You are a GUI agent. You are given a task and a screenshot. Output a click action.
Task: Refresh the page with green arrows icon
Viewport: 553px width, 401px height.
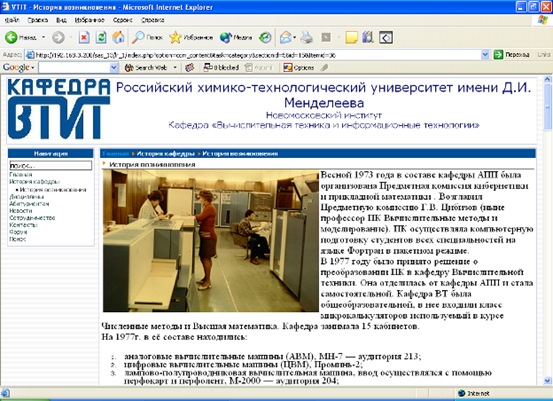(101, 37)
